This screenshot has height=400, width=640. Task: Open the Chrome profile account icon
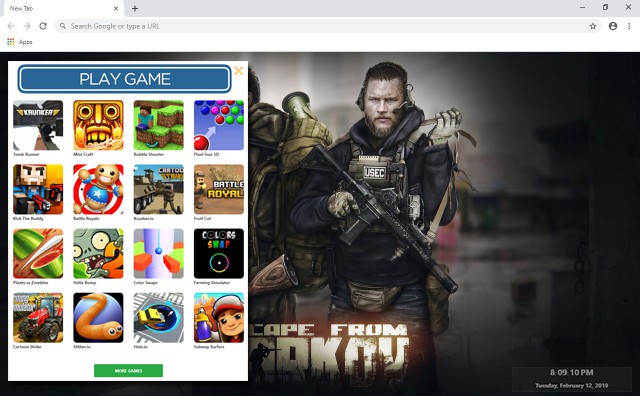click(x=613, y=26)
